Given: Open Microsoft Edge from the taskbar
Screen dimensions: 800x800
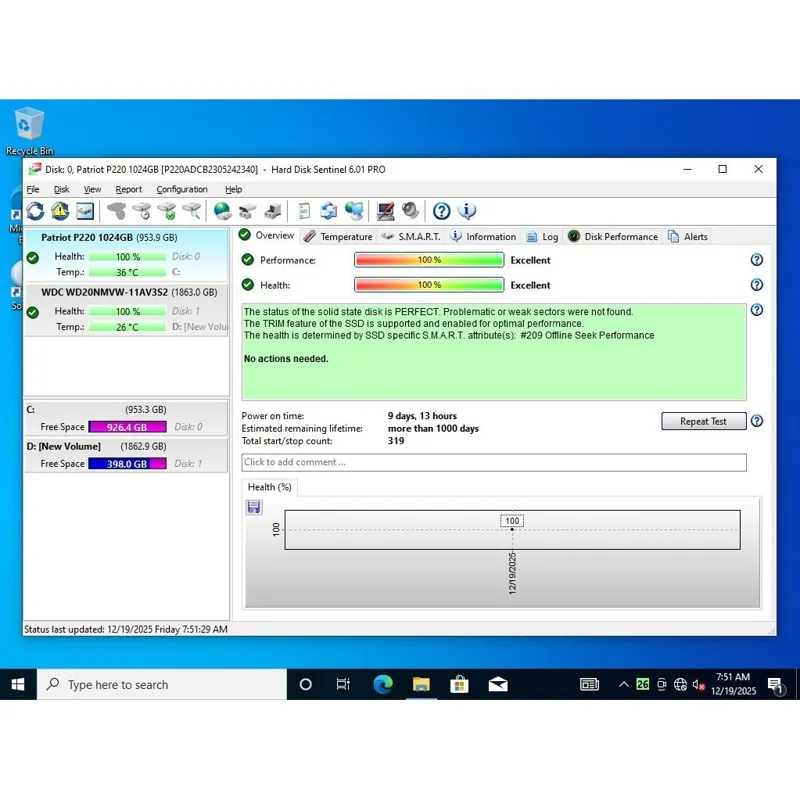Looking at the screenshot, I should (x=383, y=684).
